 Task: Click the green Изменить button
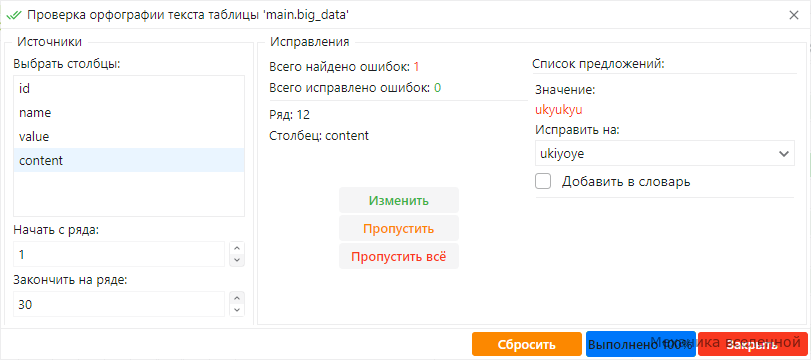pos(399,201)
